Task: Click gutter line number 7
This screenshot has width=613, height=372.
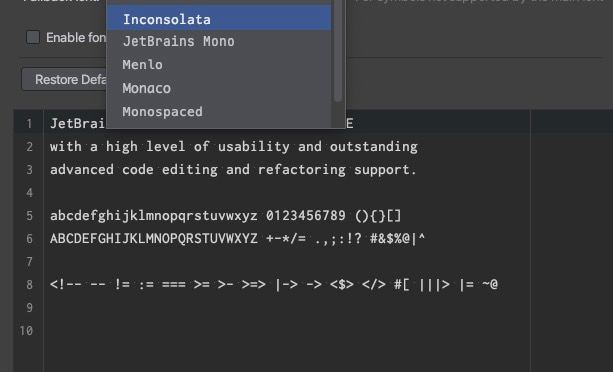Action: [29, 261]
